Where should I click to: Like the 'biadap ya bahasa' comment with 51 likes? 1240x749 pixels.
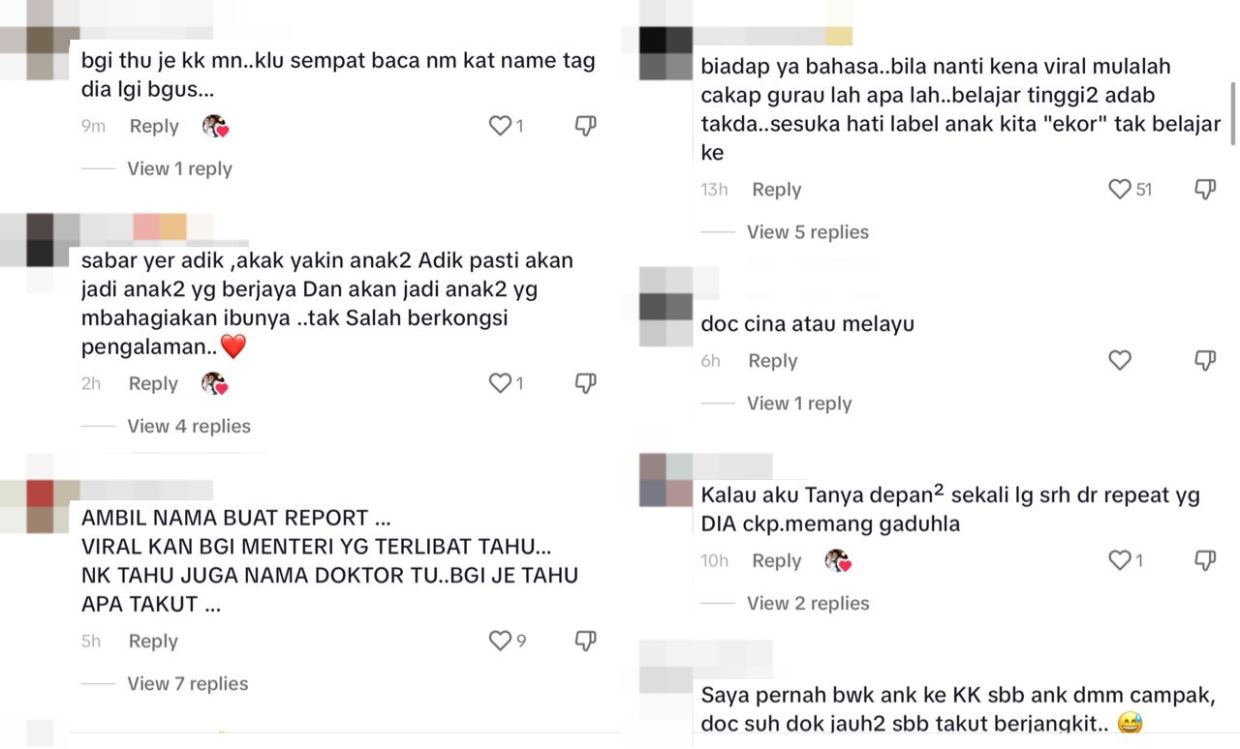coord(1120,189)
